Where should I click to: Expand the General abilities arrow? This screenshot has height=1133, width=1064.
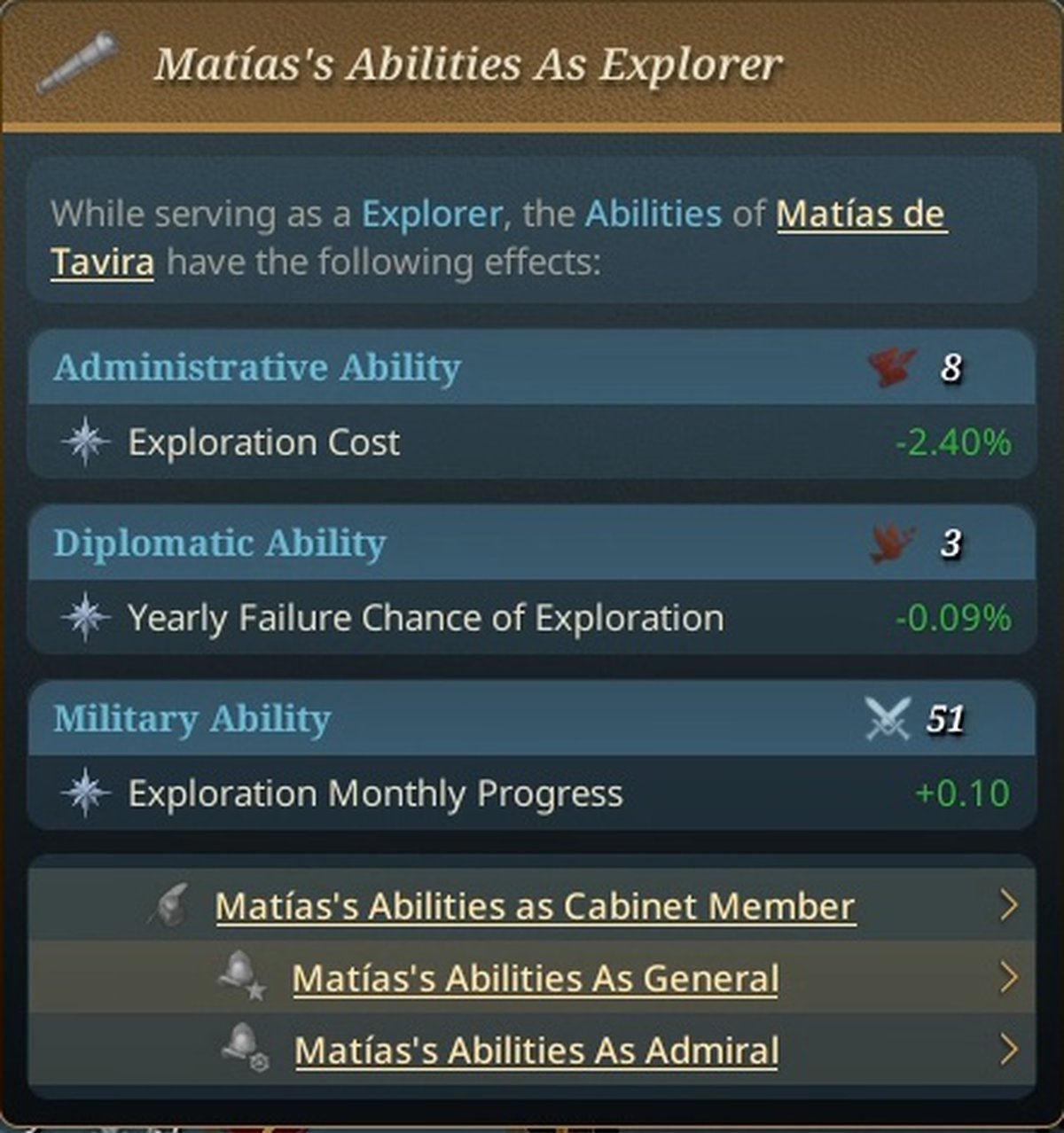pyautogui.click(x=1008, y=978)
